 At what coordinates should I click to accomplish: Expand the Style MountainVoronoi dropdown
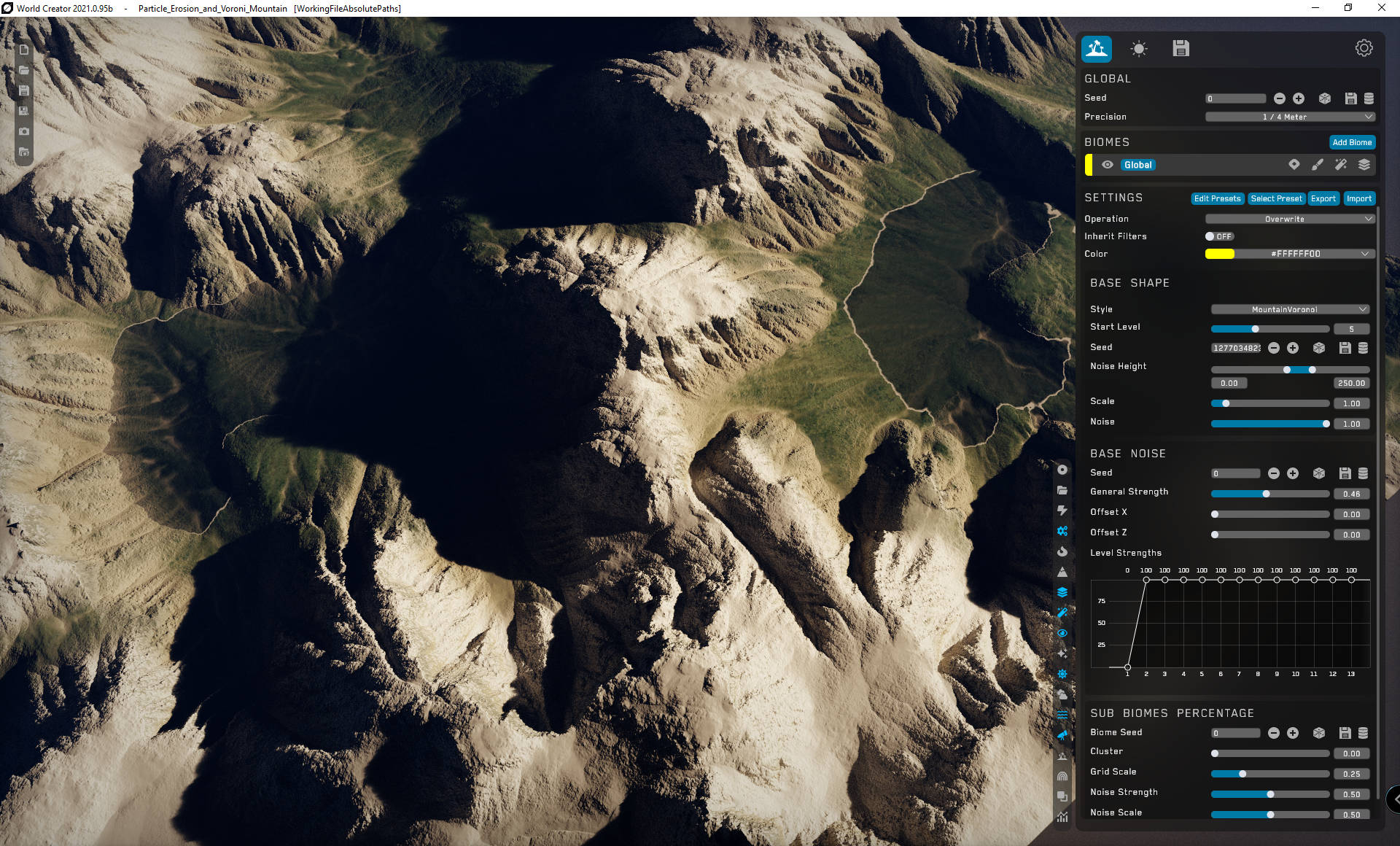tap(1289, 309)
